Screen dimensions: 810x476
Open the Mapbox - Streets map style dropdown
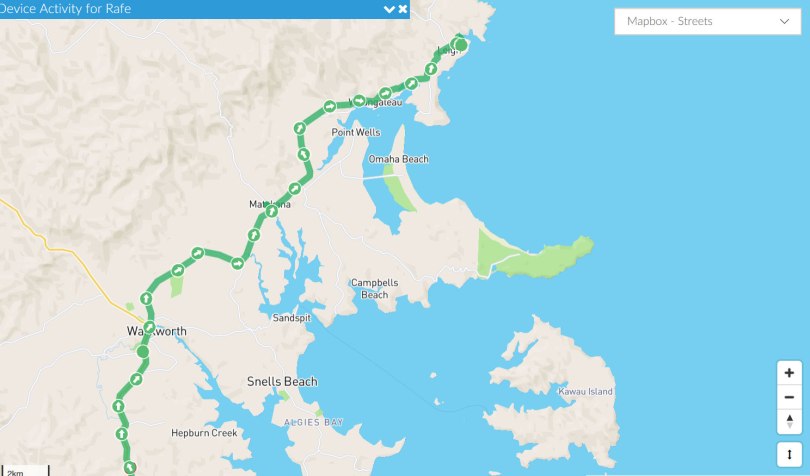[x=707, y=21]
